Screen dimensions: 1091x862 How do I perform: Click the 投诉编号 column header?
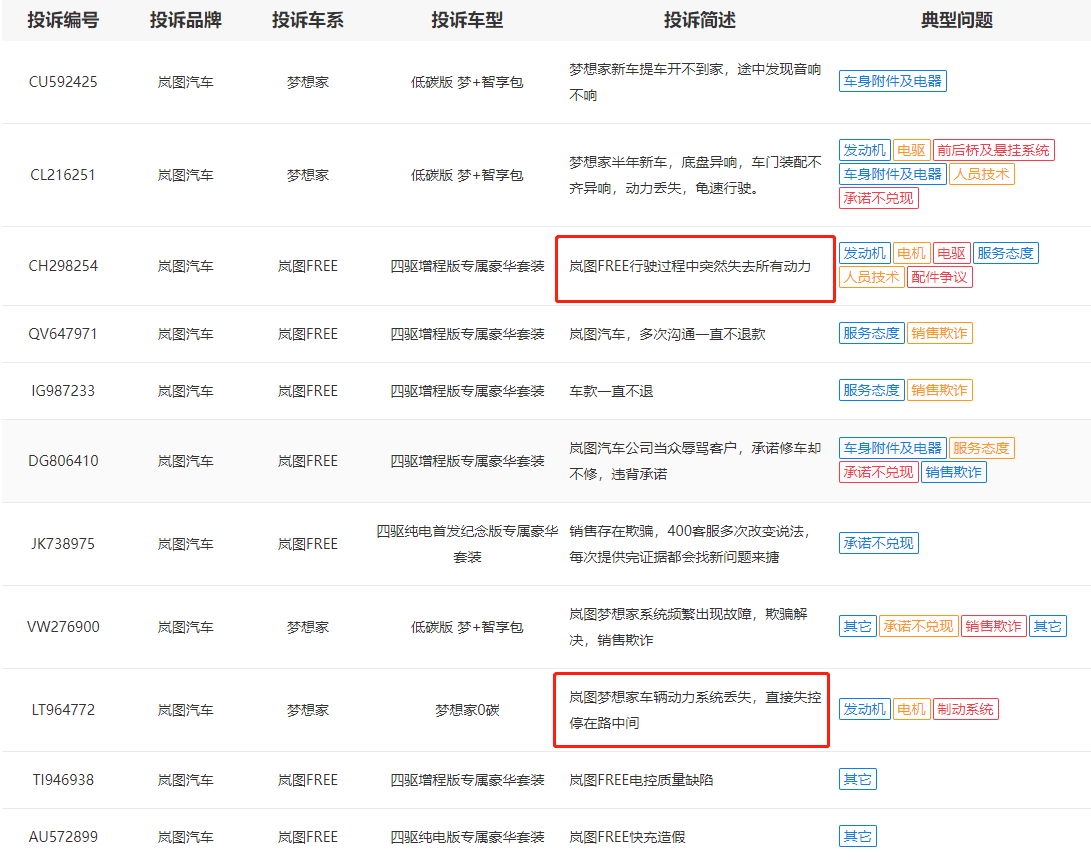pyautogui.click(x=63, y=20)
